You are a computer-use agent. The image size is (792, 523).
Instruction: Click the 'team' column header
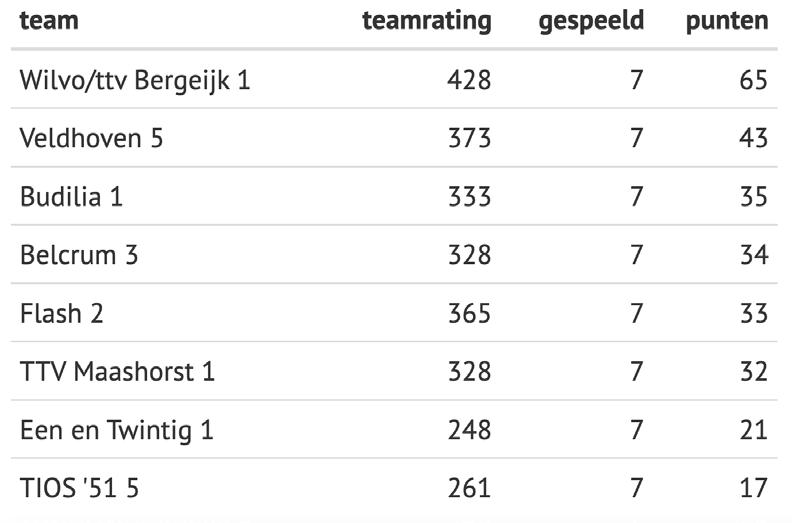[49, 21]
